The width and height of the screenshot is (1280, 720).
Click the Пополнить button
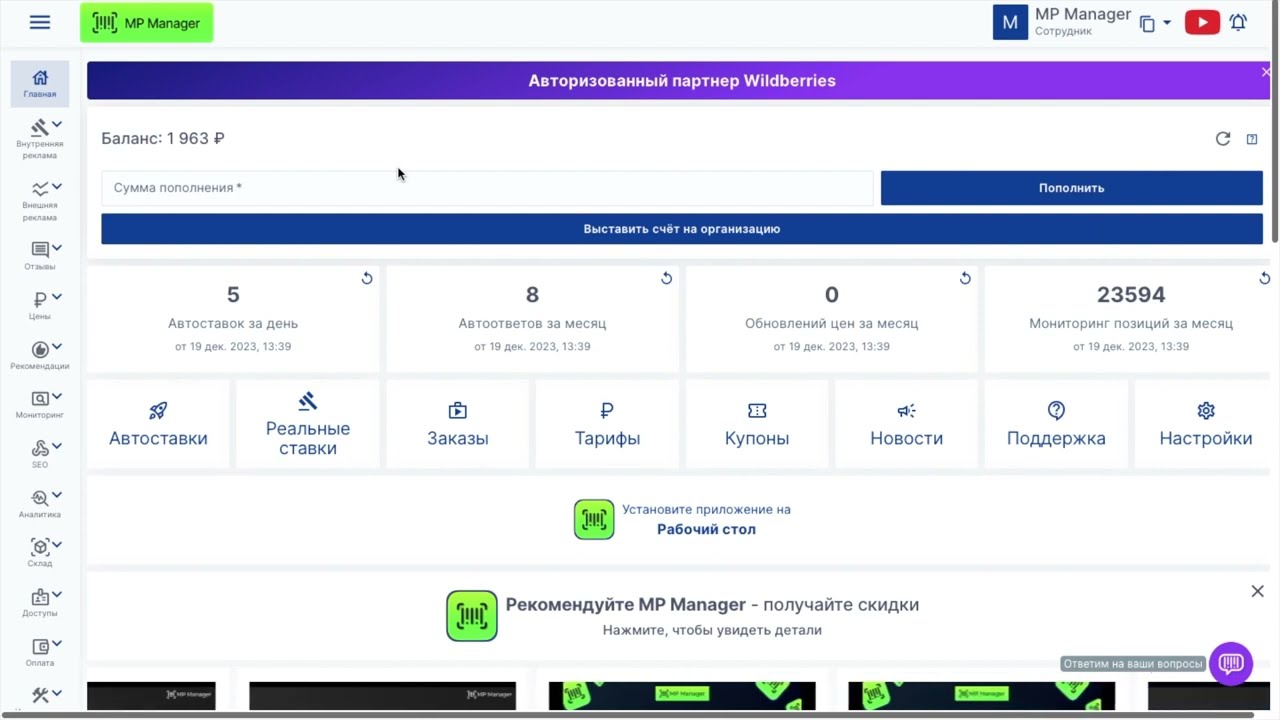[1071, 188]
